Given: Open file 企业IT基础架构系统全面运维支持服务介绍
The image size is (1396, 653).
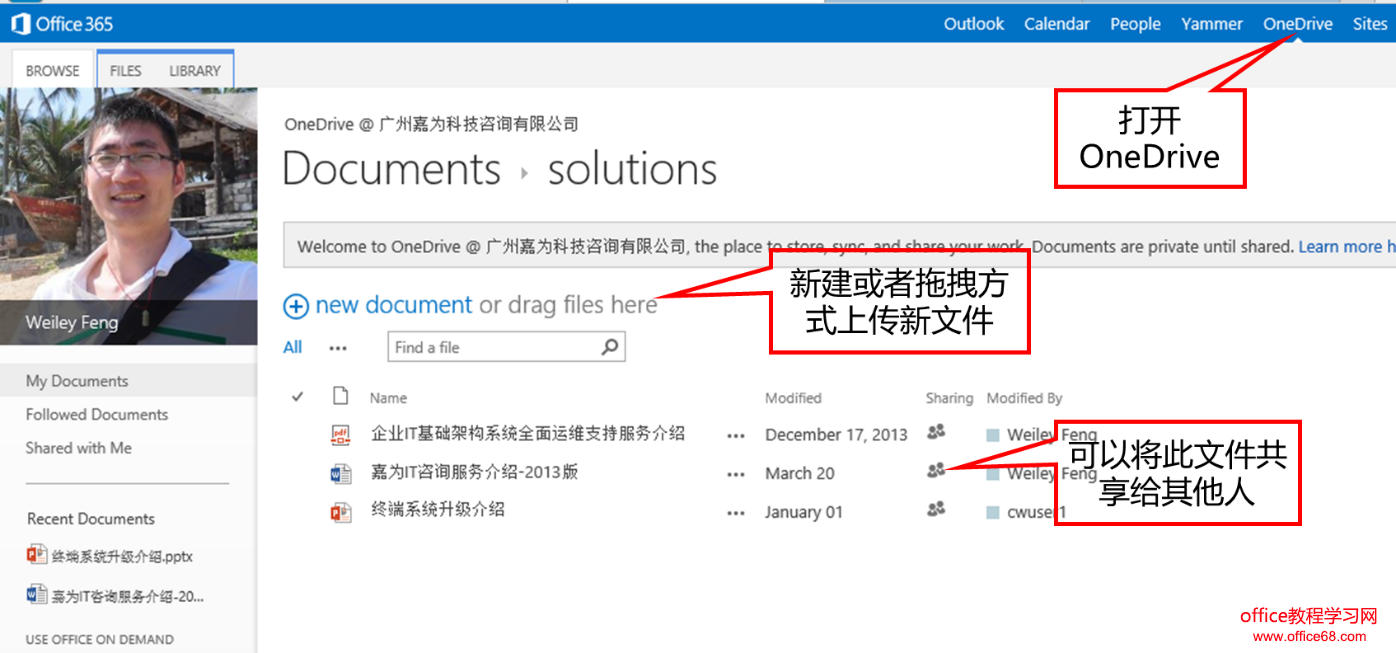Looking at the screenshot, I should (x=528, y=434).
